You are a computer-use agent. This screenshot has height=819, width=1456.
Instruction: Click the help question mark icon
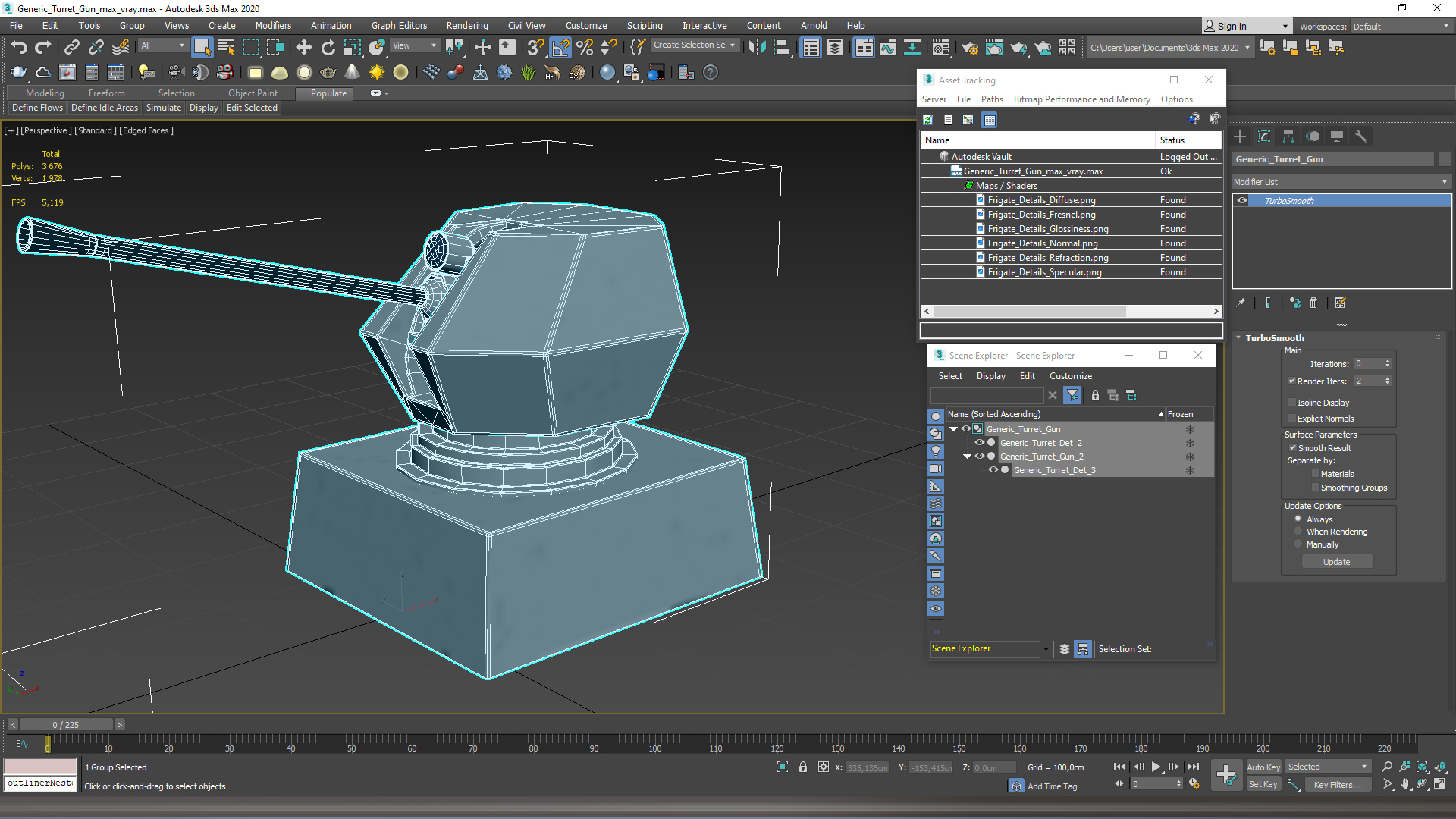(711, 72)
